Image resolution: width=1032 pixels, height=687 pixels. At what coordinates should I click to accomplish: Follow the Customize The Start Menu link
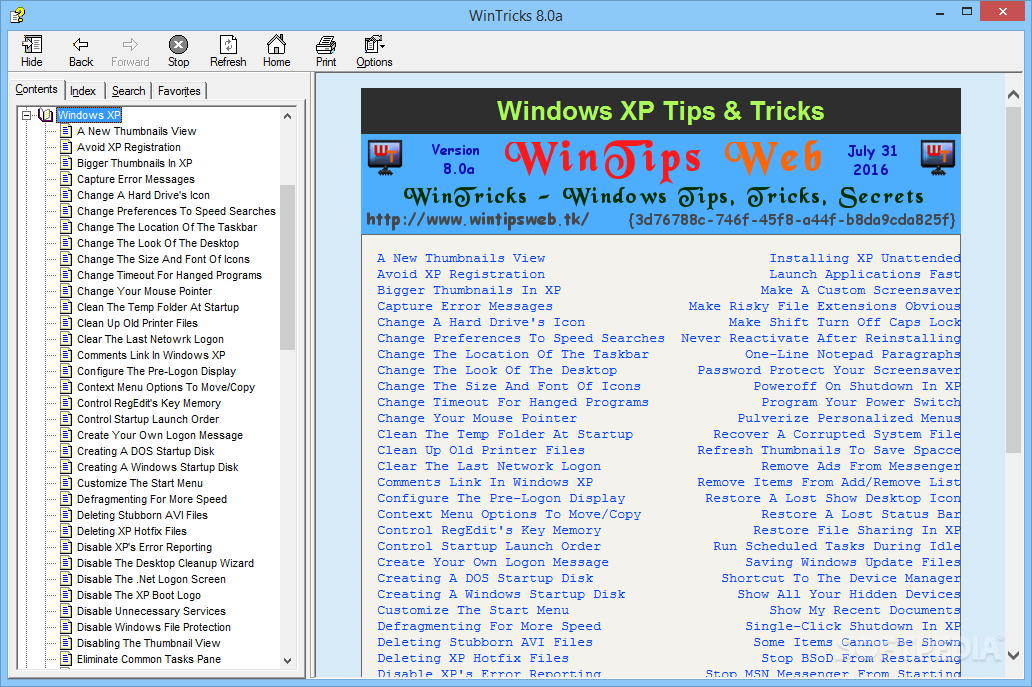click(473, 610)
